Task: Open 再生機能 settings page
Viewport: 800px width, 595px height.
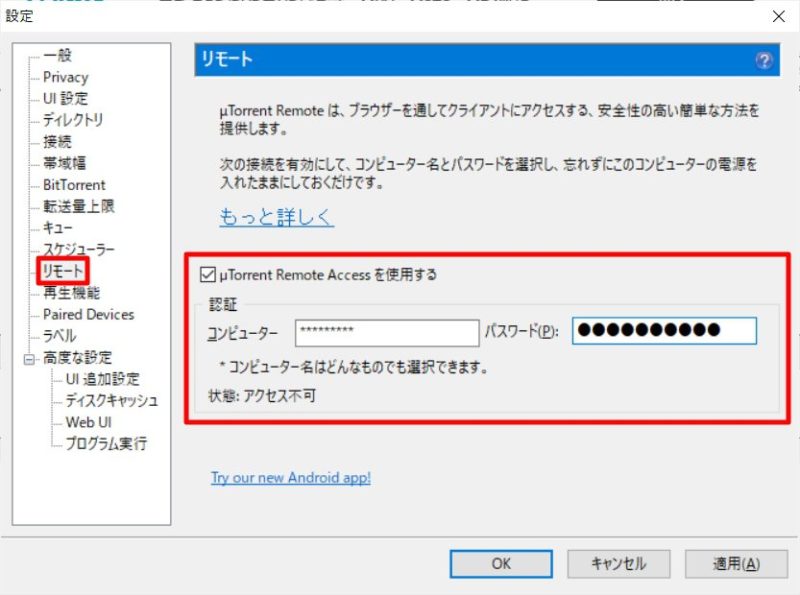Action: tap(71, 293)
